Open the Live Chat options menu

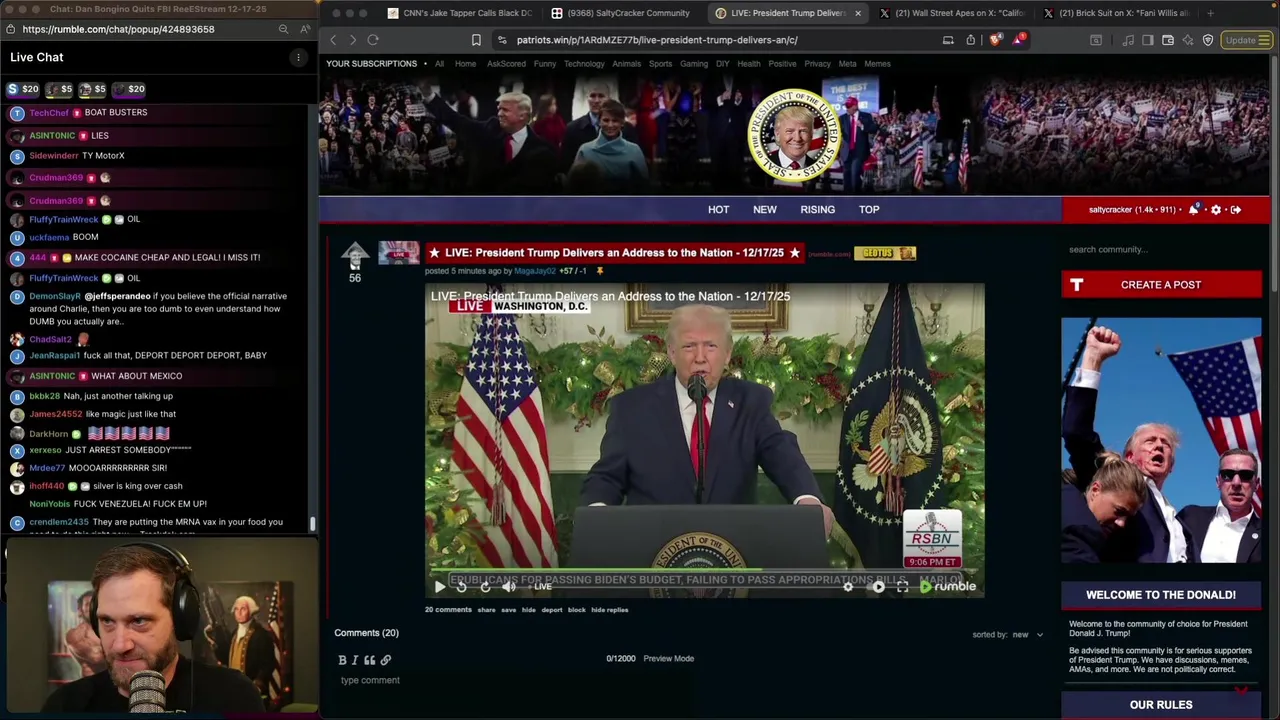[x=297, y=57]
